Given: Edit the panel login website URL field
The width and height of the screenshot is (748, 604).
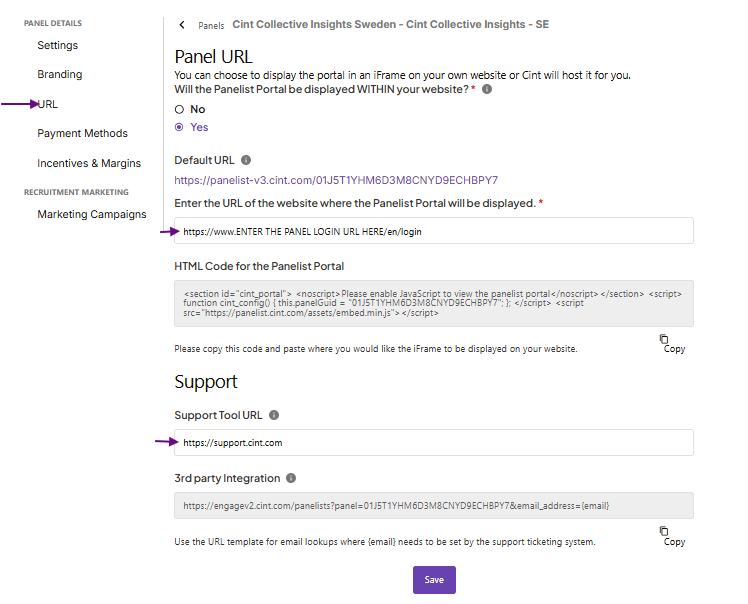Looking at the screenshot, I should [x=434, y=231].
